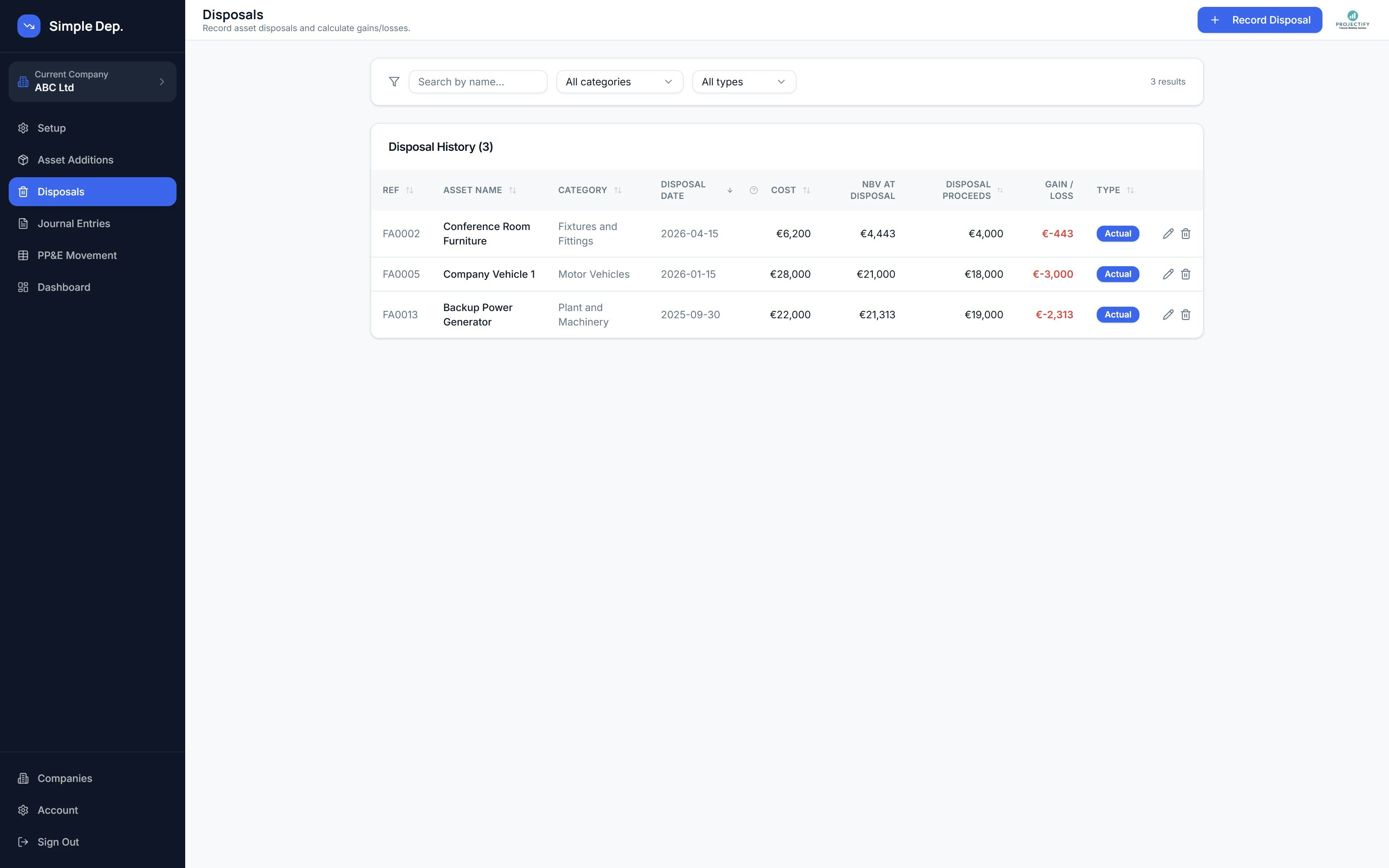Click the €4,000 disposal proceeds value
1389x868 pixels.
click(x=985, y=234)
